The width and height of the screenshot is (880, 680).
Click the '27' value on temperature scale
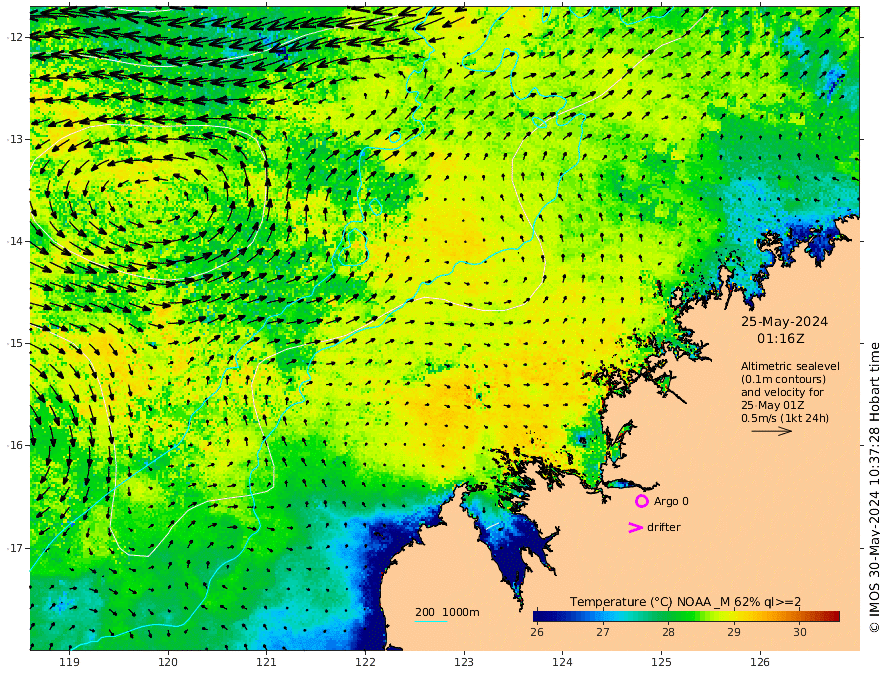click(603, 632)
